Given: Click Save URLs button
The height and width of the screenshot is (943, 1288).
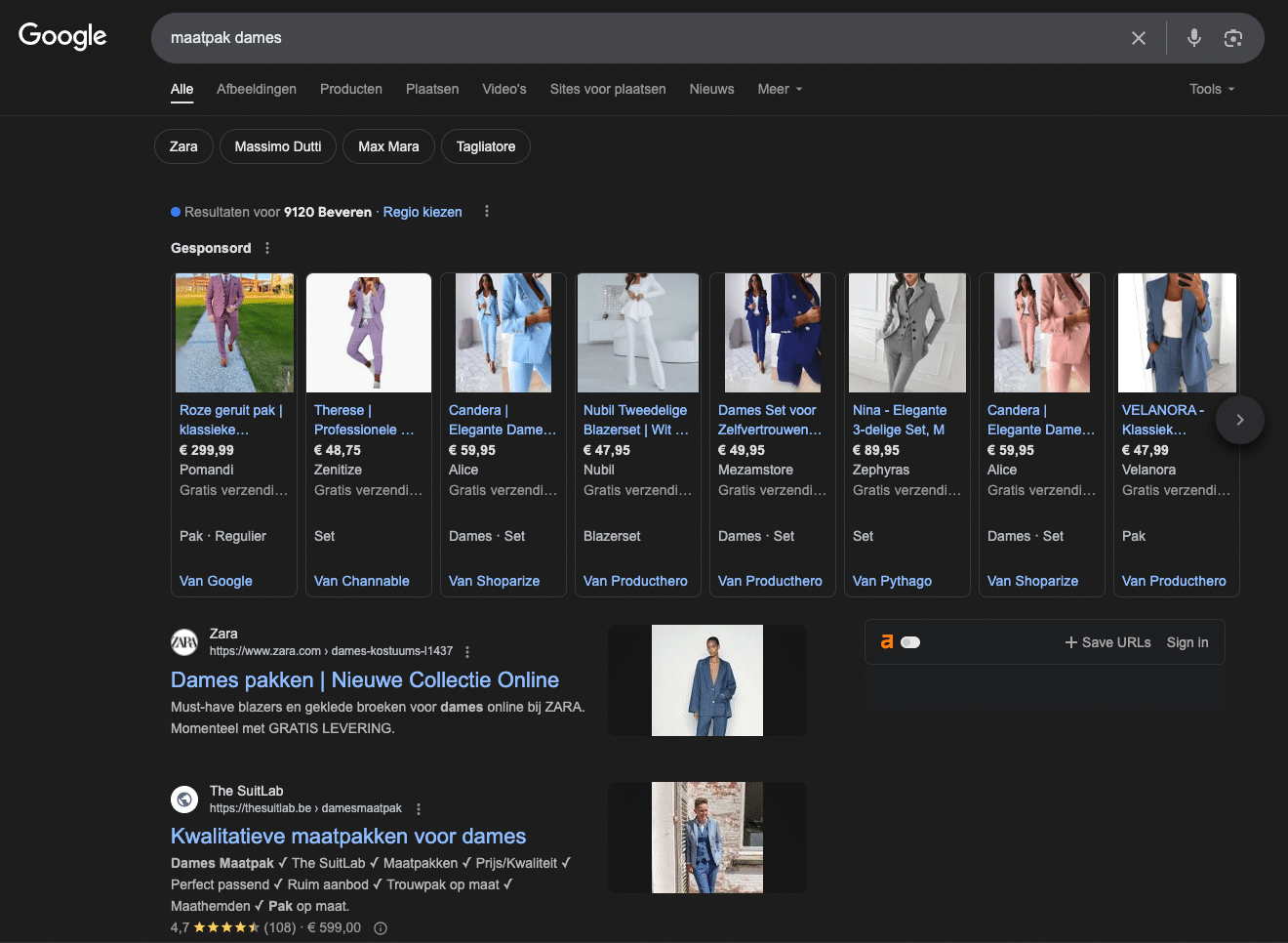Looking at the screenshot, I should [1107, 642].
